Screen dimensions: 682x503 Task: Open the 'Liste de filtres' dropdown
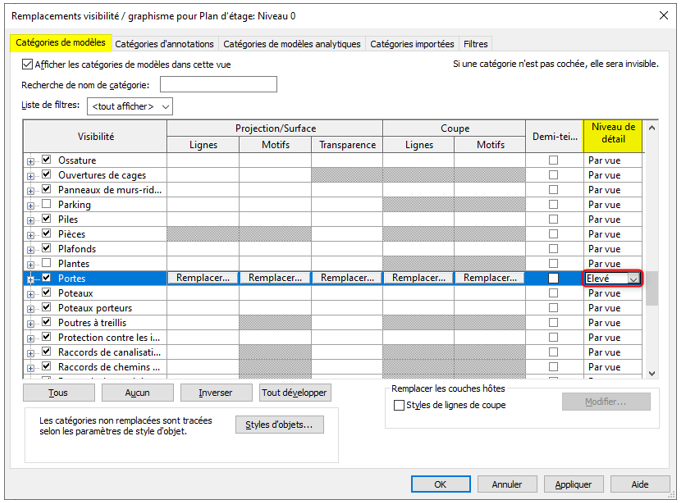tap(131, 105)
